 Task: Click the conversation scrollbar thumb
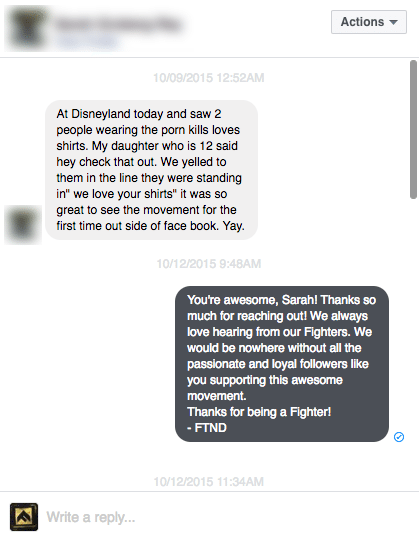pyautogui.click(x=413, y=130)
